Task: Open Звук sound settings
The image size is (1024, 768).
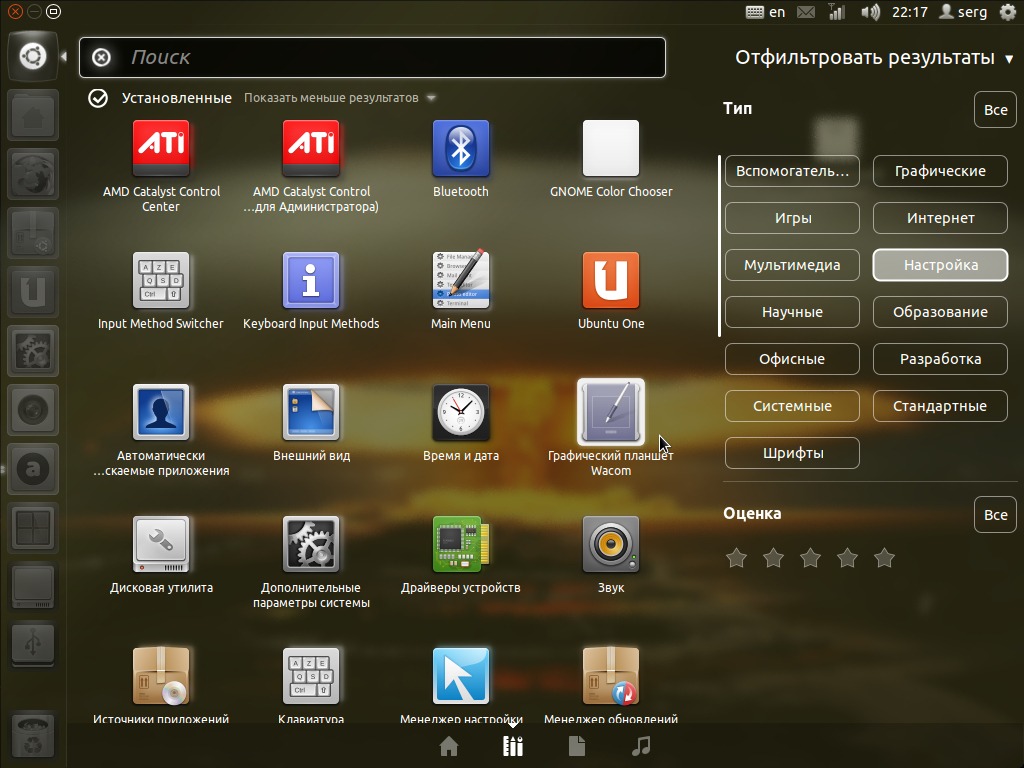Action: [611, 545]
